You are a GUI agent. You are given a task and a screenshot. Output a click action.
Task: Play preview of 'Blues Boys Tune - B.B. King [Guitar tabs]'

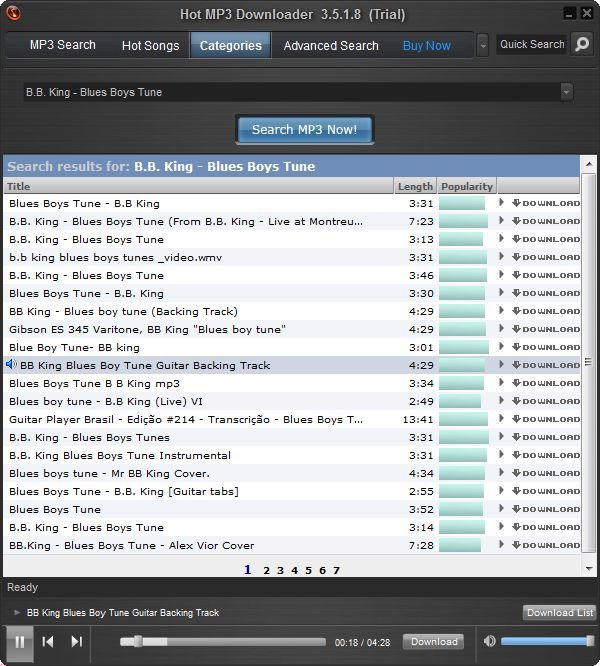point(501,491)
